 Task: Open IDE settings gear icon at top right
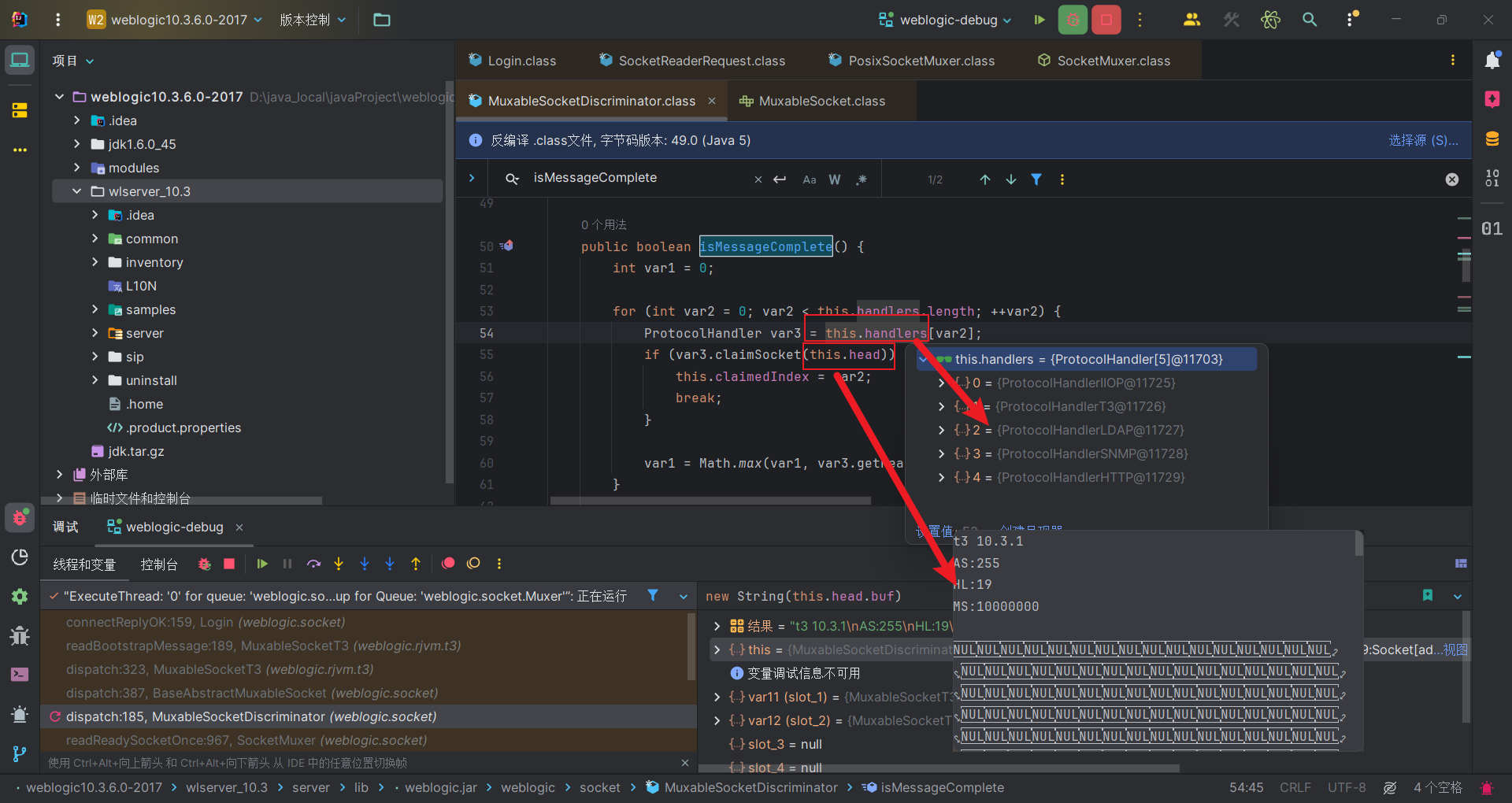[1351, 19]
